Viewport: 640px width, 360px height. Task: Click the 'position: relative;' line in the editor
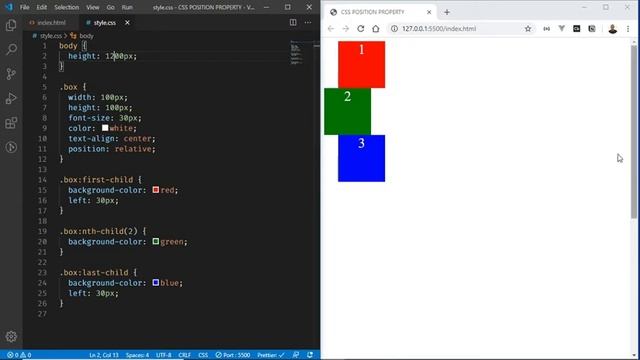[112, 149]
